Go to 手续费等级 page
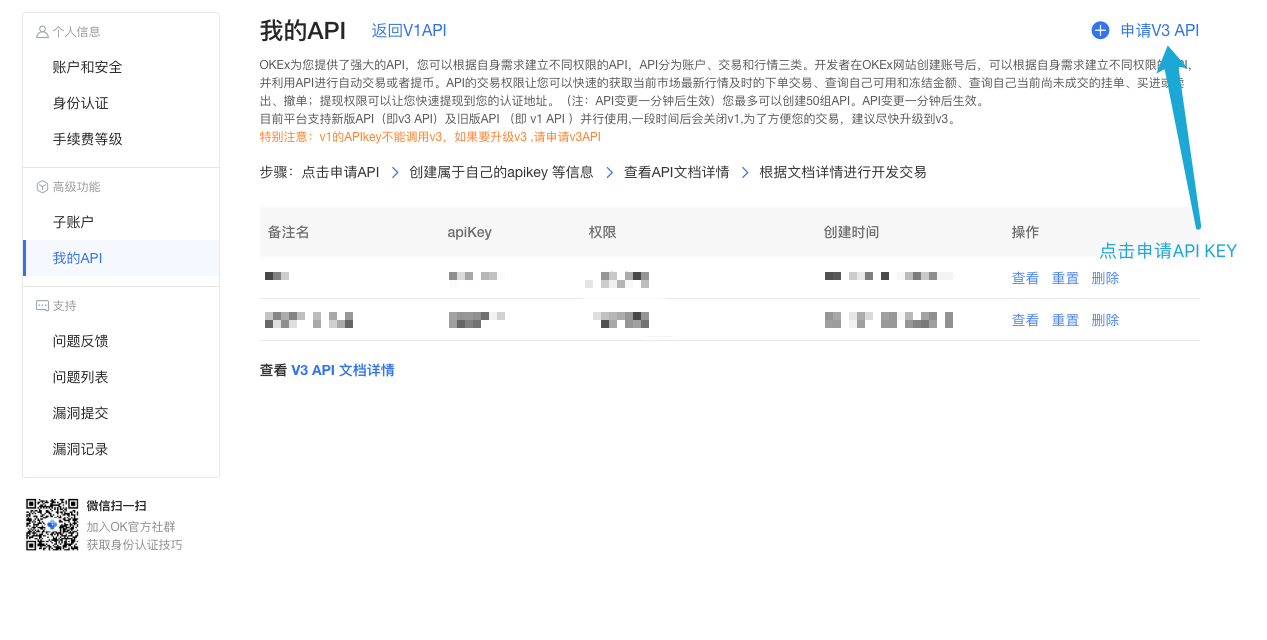 (87, 139)
